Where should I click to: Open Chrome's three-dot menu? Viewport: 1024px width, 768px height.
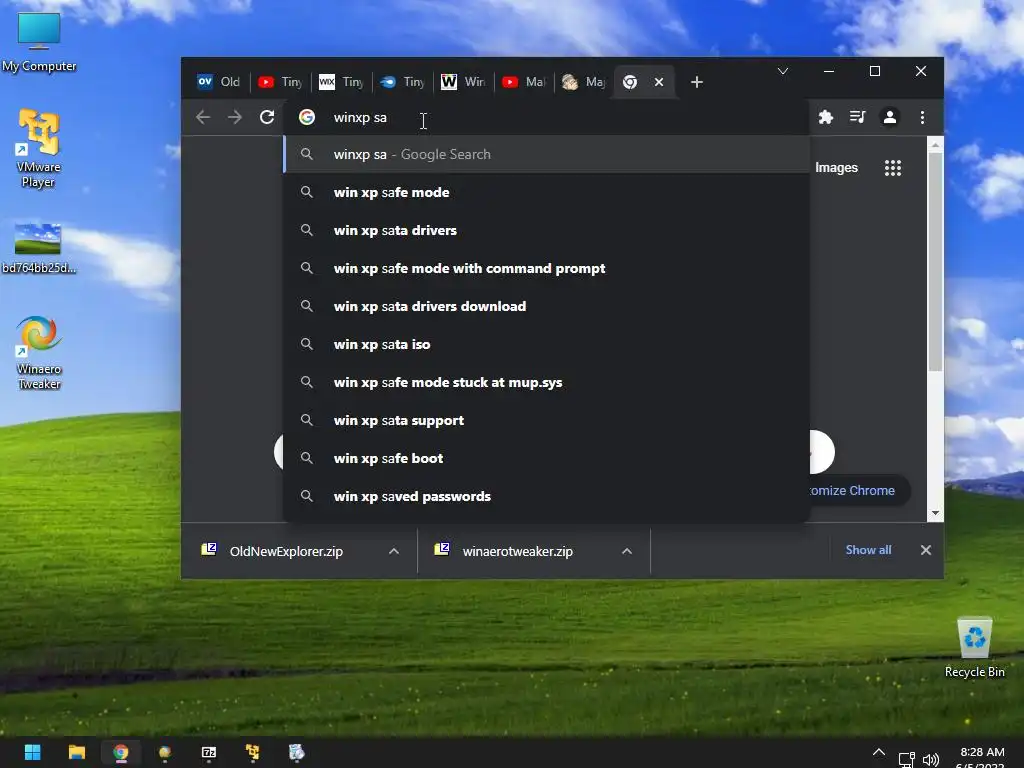click(x=922, y=118)
